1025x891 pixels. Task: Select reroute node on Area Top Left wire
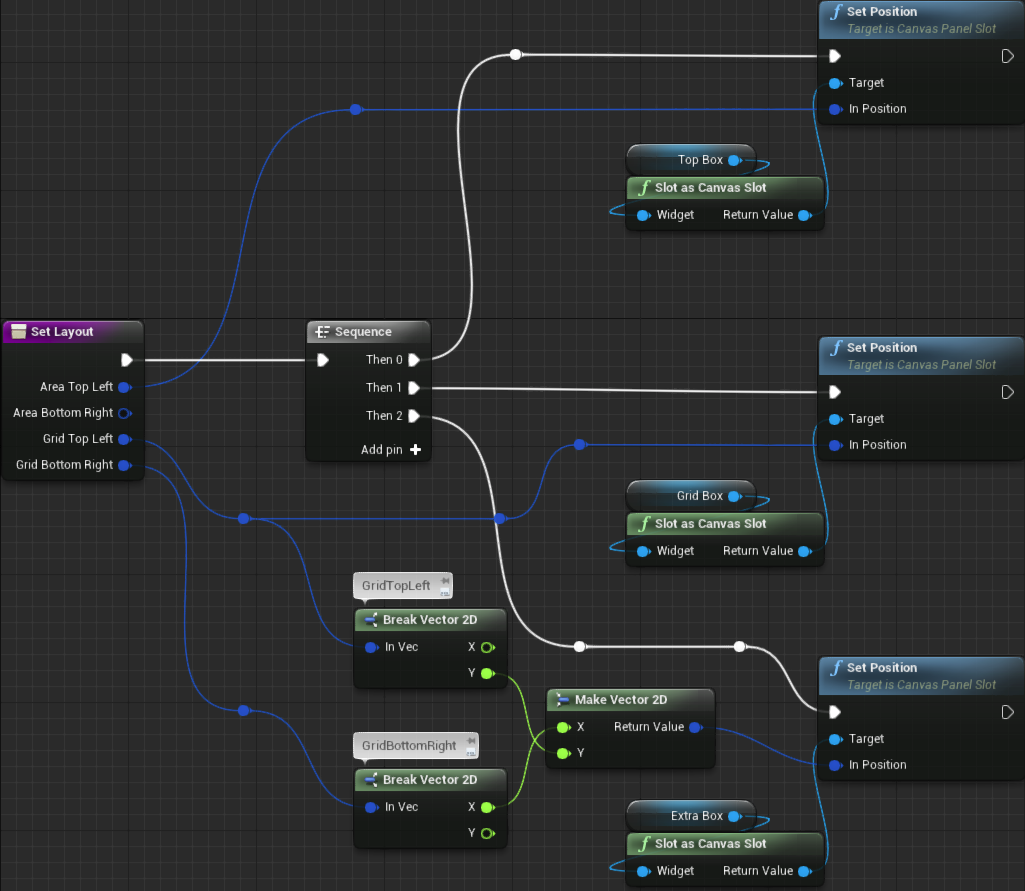click(356, 109)
